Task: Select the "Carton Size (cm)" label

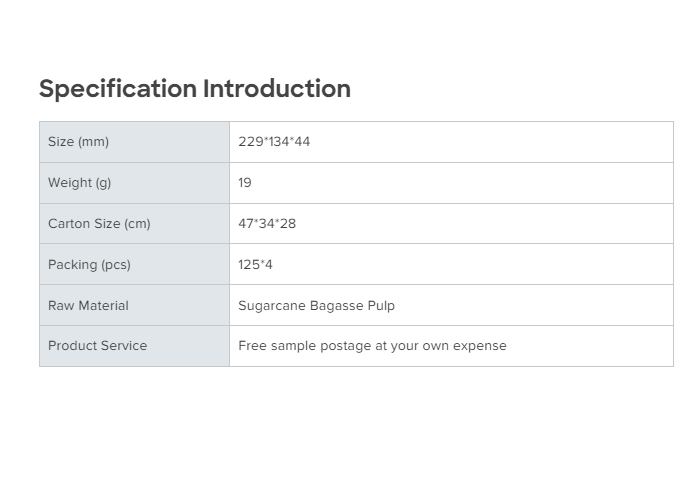Action: pos(99,224)
